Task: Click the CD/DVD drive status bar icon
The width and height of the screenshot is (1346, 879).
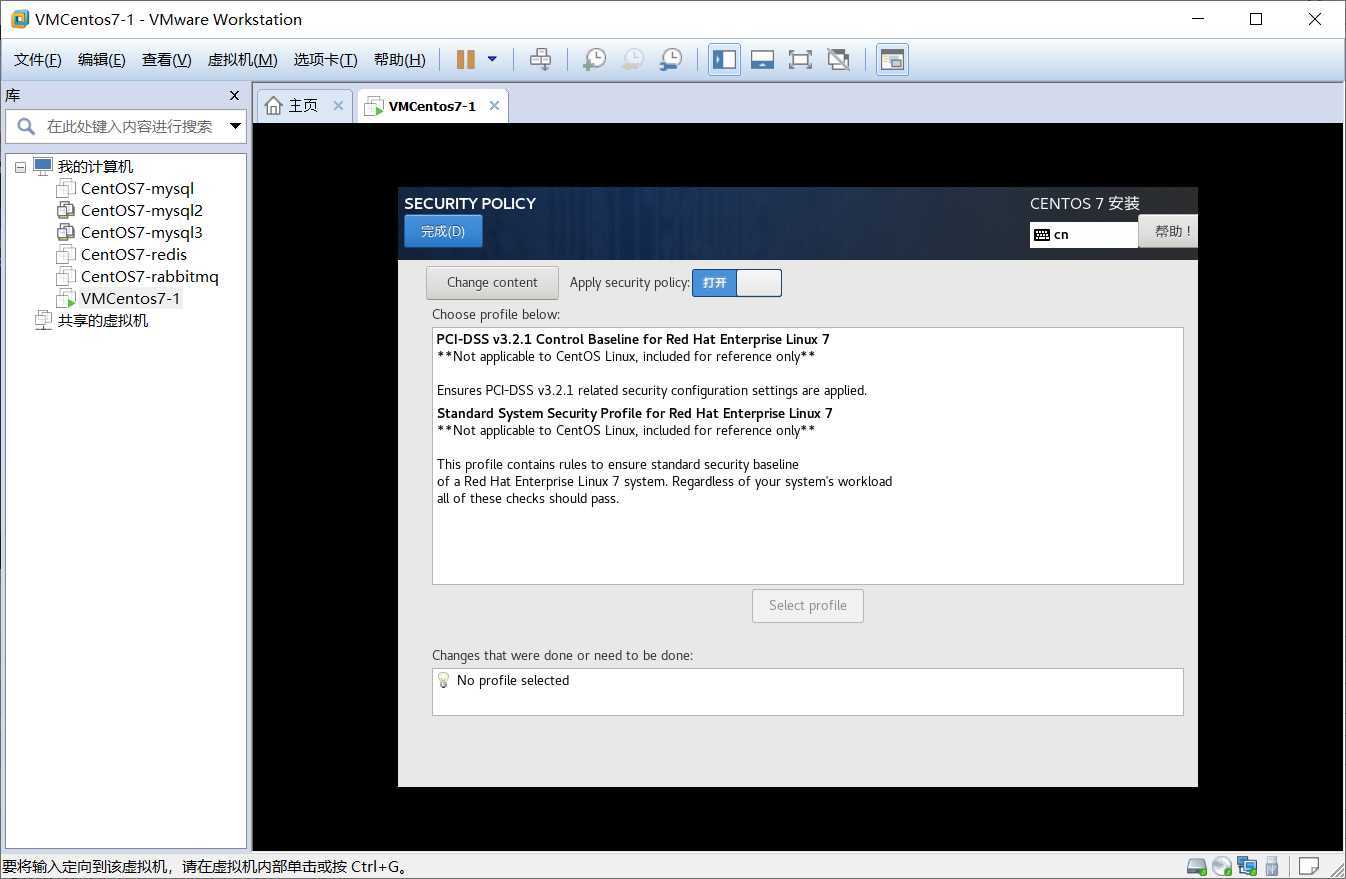Action: point(1222,866)
